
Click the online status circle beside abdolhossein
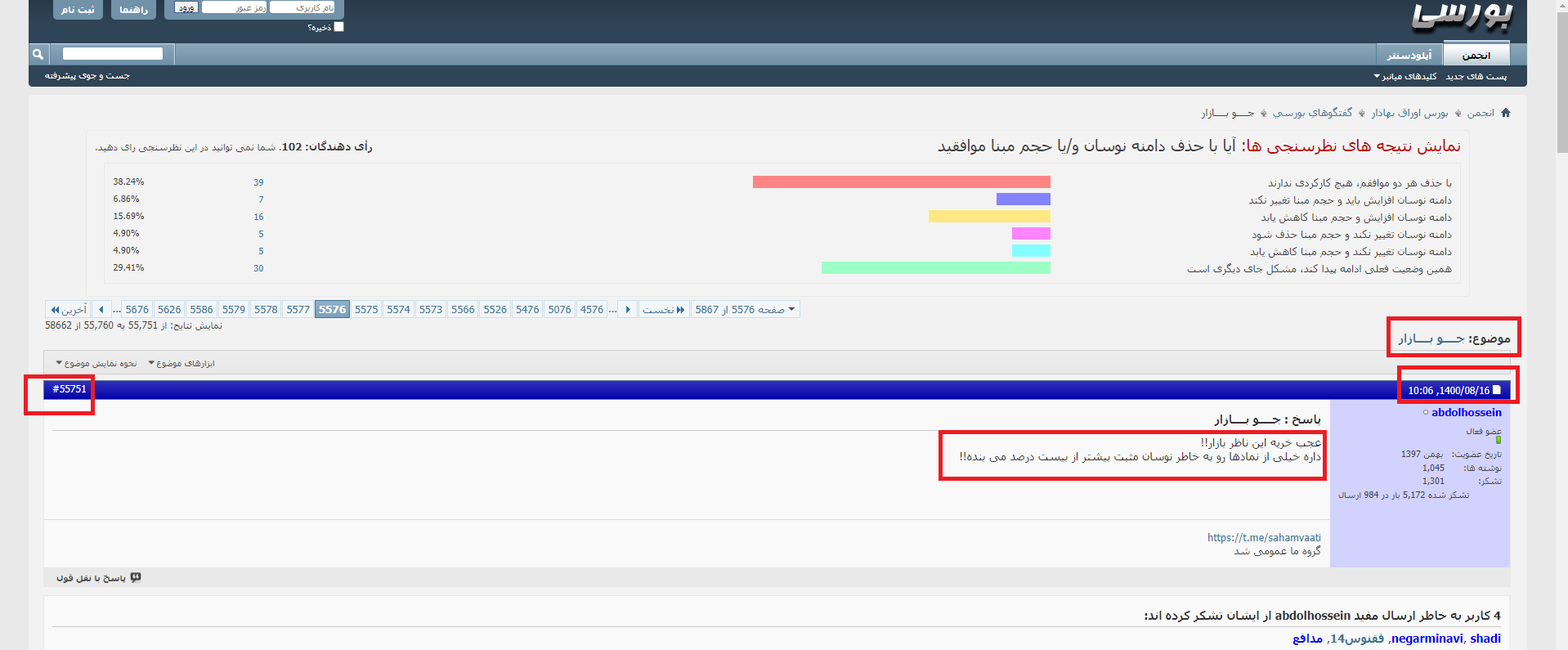click(x=1426, y=413)
